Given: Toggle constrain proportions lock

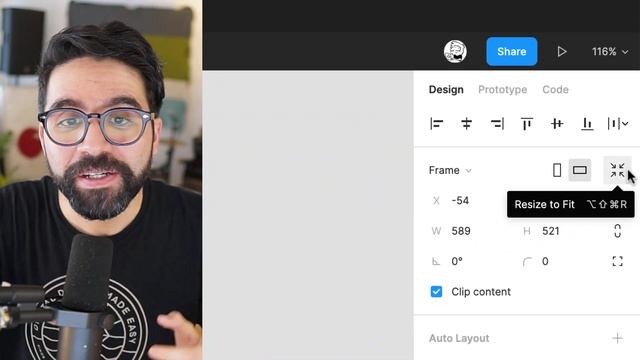Looking at the screenshot, I should pyautogui.click(x=618, y=231).
